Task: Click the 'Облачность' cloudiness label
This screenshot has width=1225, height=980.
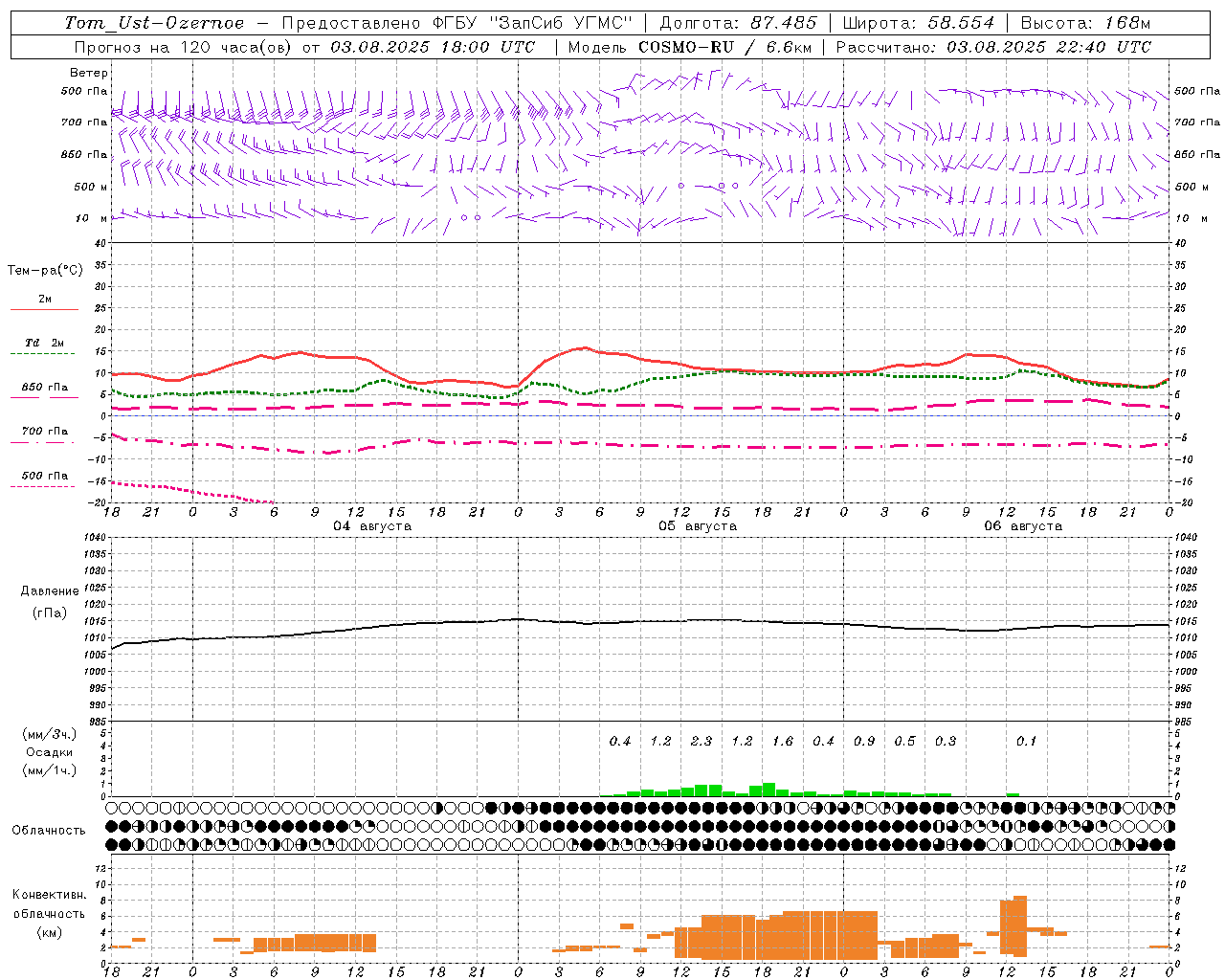Action: tap(49, 831)
